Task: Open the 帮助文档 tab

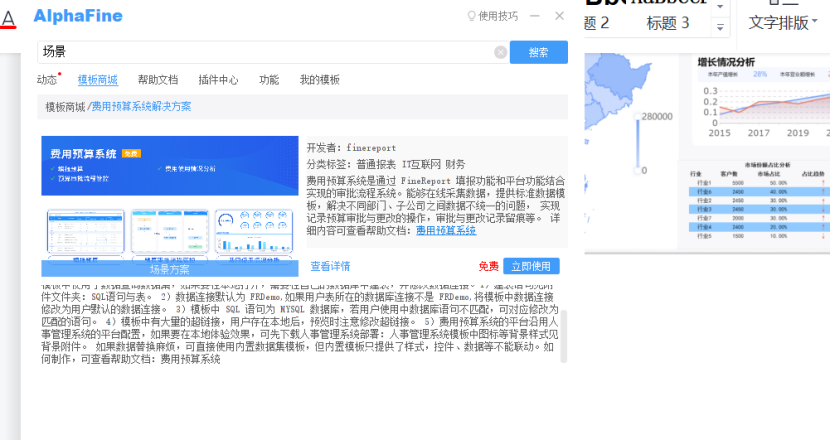Action: (x=158, y=80)
